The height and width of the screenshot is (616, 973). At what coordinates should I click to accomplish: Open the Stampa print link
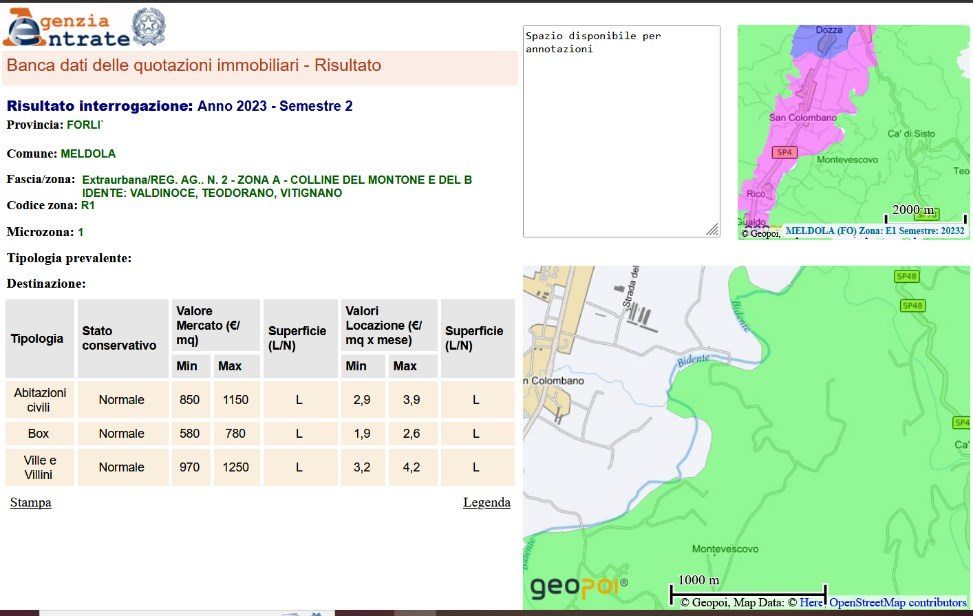pos(30,503)
